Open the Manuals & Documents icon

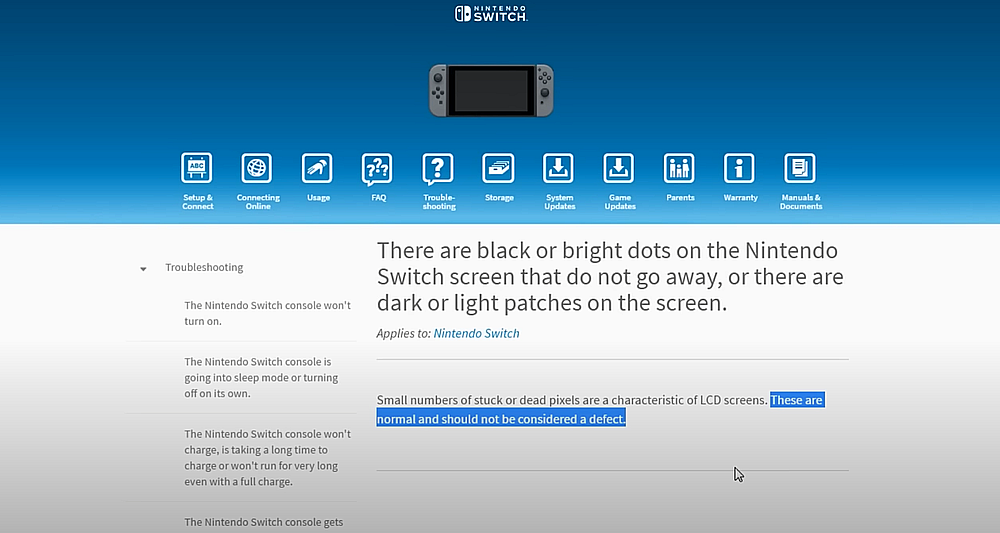coord(800,168)
